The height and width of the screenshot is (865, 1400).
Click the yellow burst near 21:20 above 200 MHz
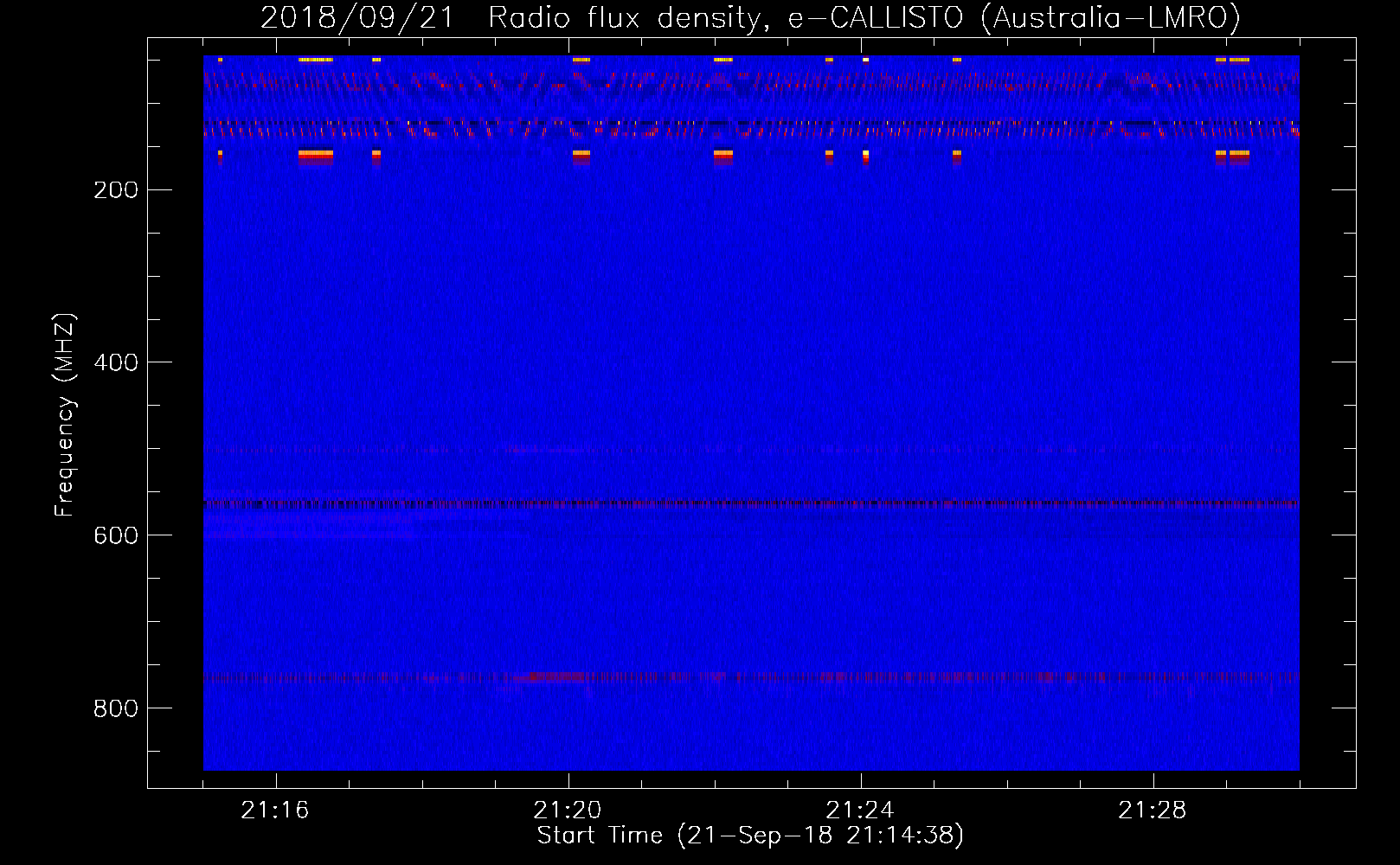[x=581, y=154]
